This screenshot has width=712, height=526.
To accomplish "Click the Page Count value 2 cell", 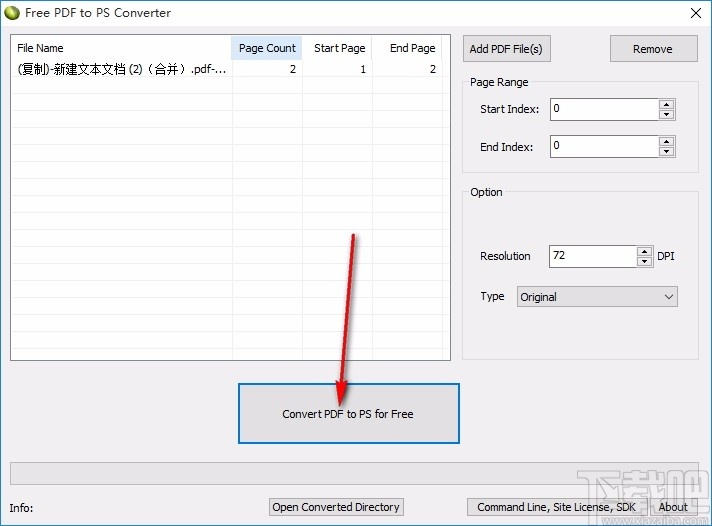I will click(x=267, y=69).
